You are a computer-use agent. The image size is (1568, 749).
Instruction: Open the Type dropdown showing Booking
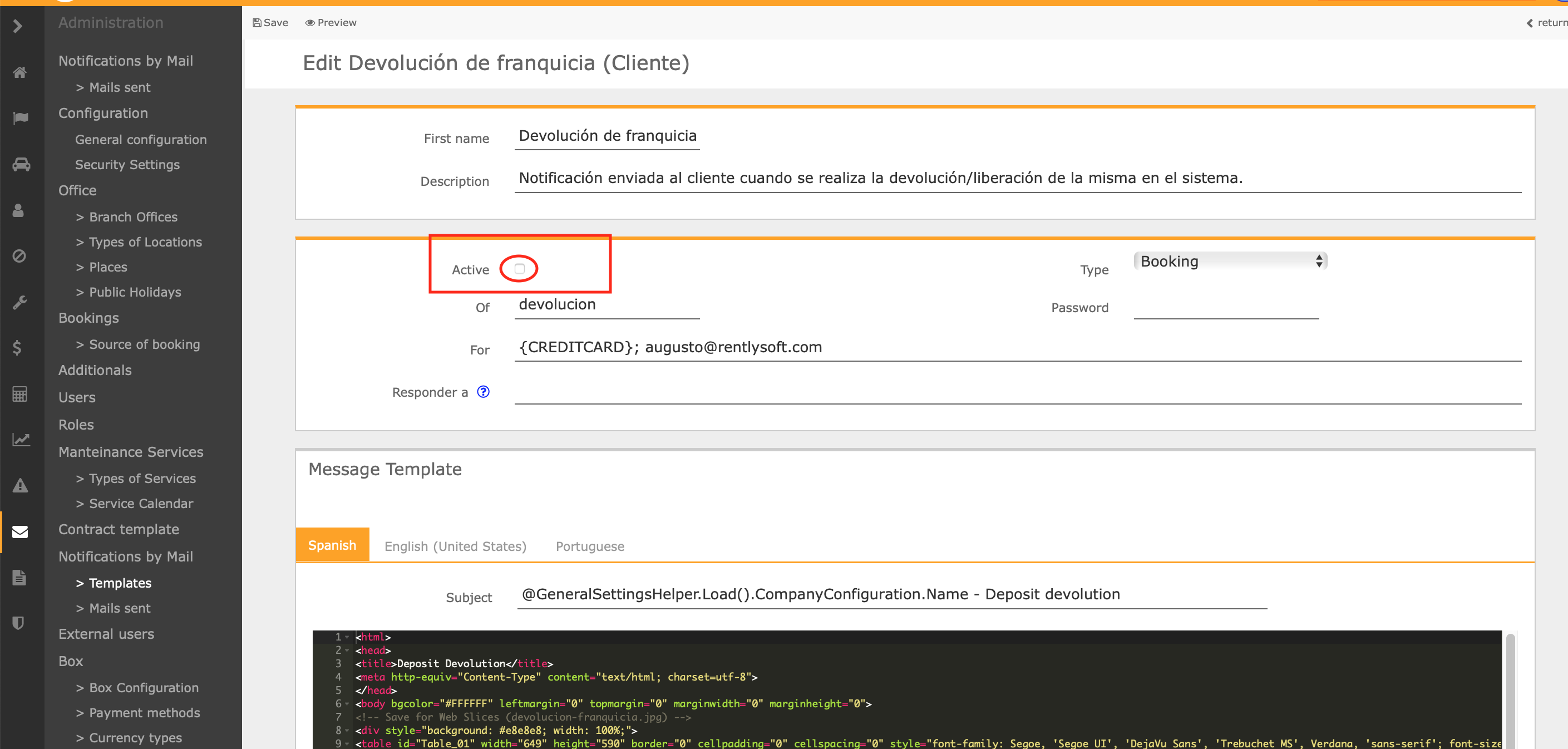1230,261
